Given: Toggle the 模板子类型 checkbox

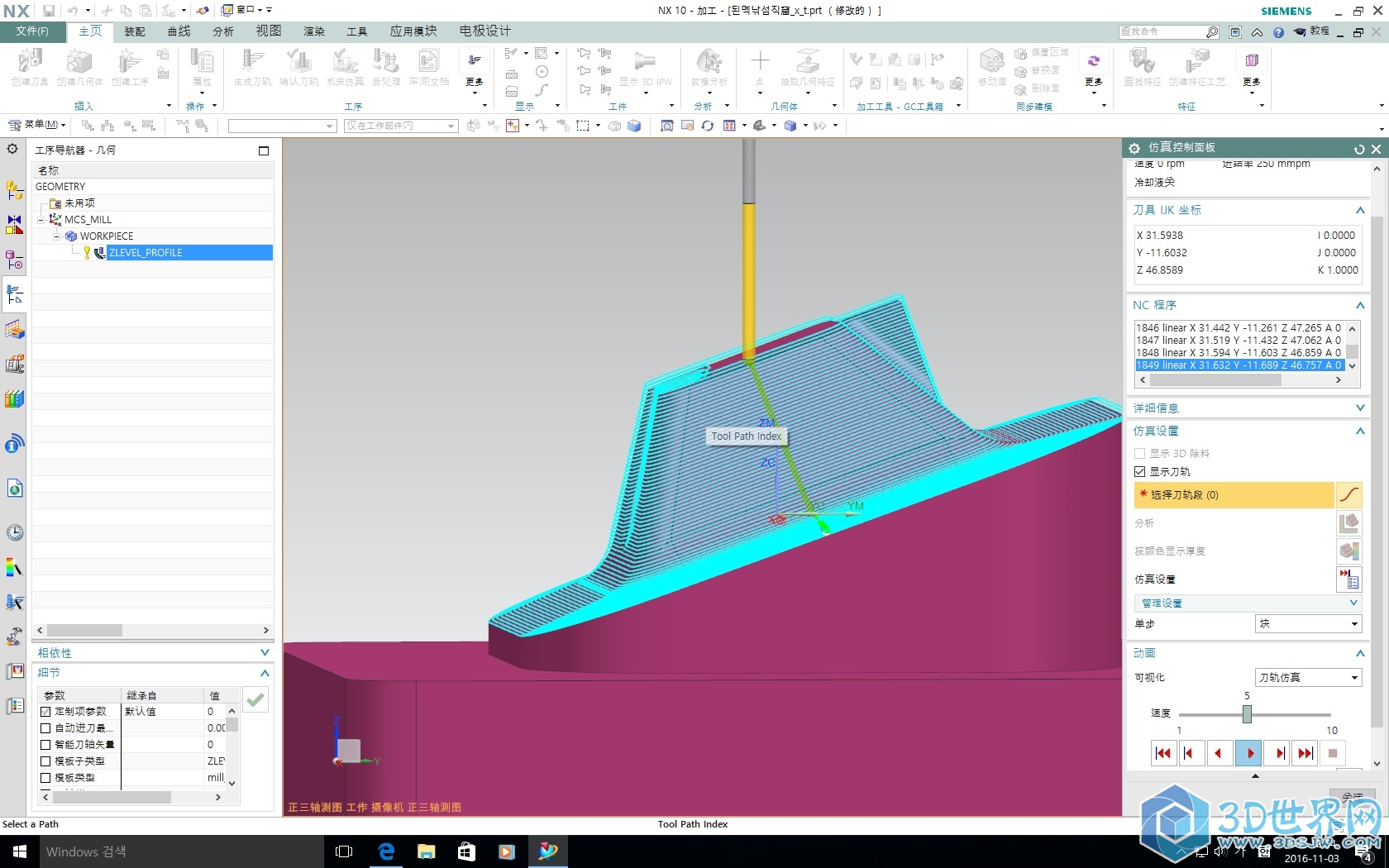Looking at the screenshot, I should click(x=46, y=761).
